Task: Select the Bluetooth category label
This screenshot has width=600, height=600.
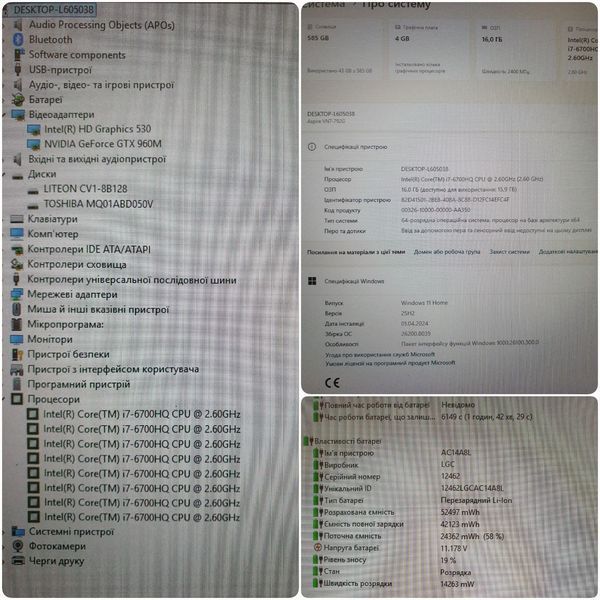Action: (x=51, y=40)
